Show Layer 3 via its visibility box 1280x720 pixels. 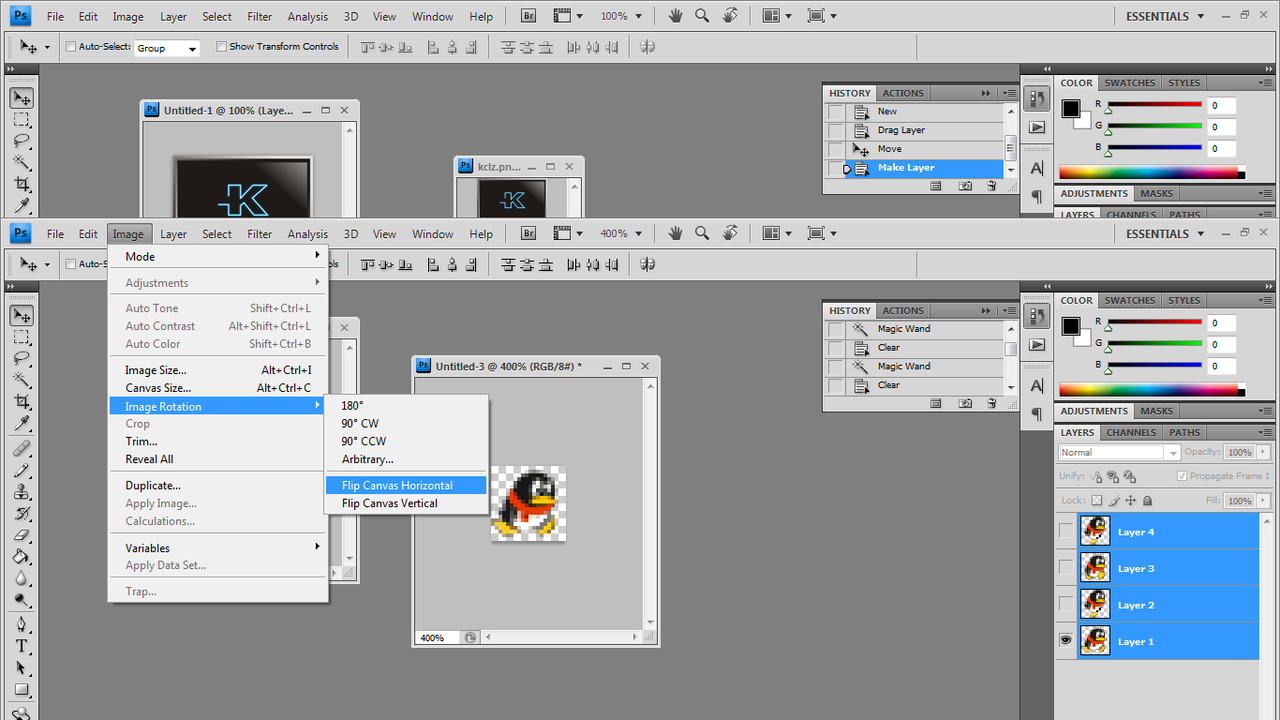[1066, 568]
